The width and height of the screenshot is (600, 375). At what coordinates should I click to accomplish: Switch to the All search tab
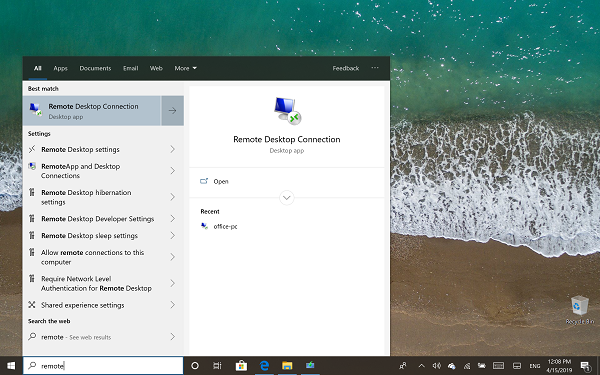(38, 68)
